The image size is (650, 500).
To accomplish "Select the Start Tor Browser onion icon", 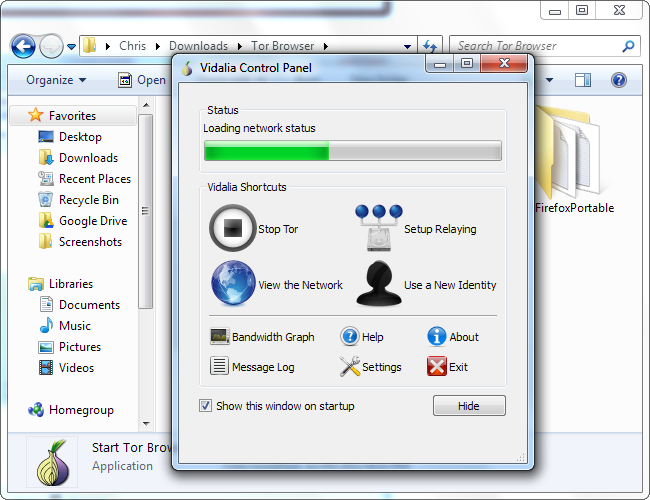I will tap(53, 462).
